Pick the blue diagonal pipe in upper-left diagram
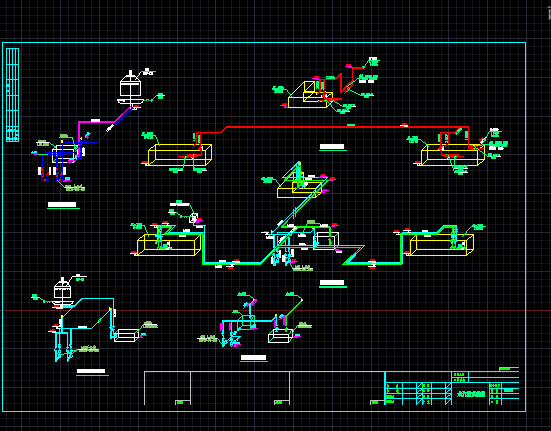 click(114, 126)
